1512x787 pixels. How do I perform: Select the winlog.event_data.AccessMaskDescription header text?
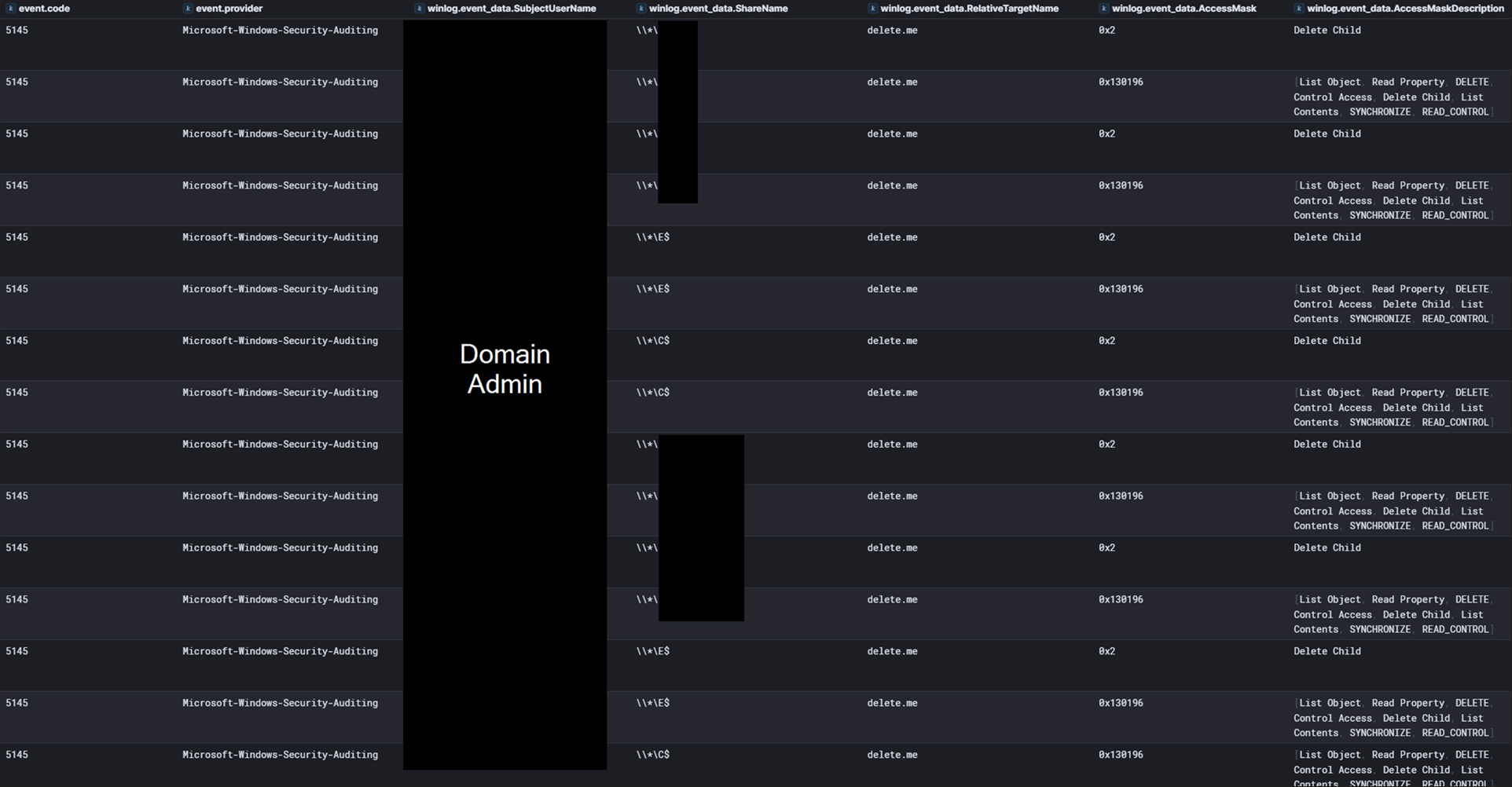1405,9
